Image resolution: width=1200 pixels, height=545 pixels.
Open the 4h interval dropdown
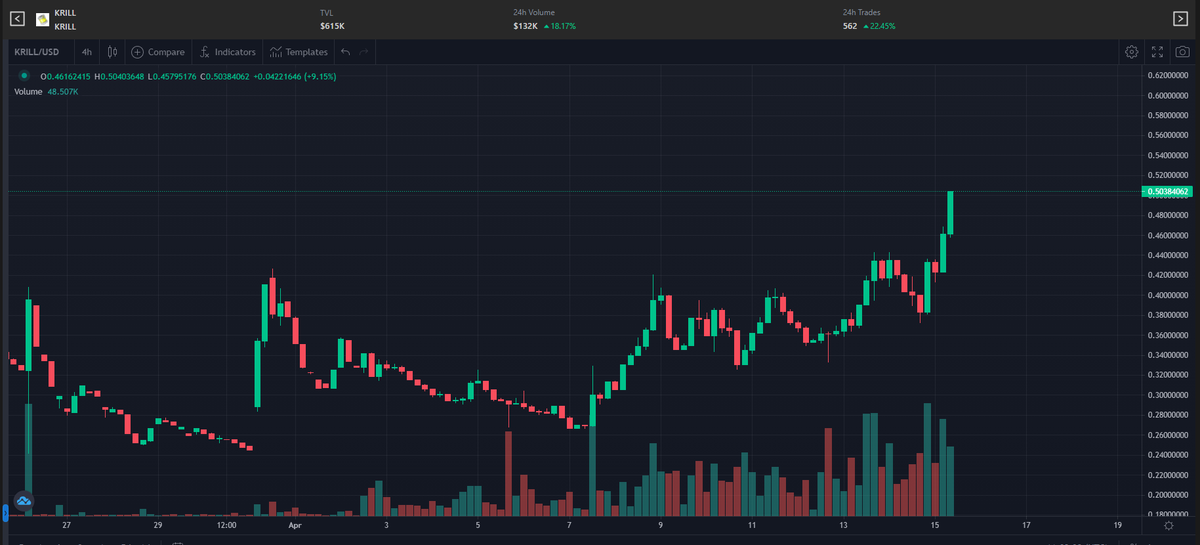coord(87,52)
